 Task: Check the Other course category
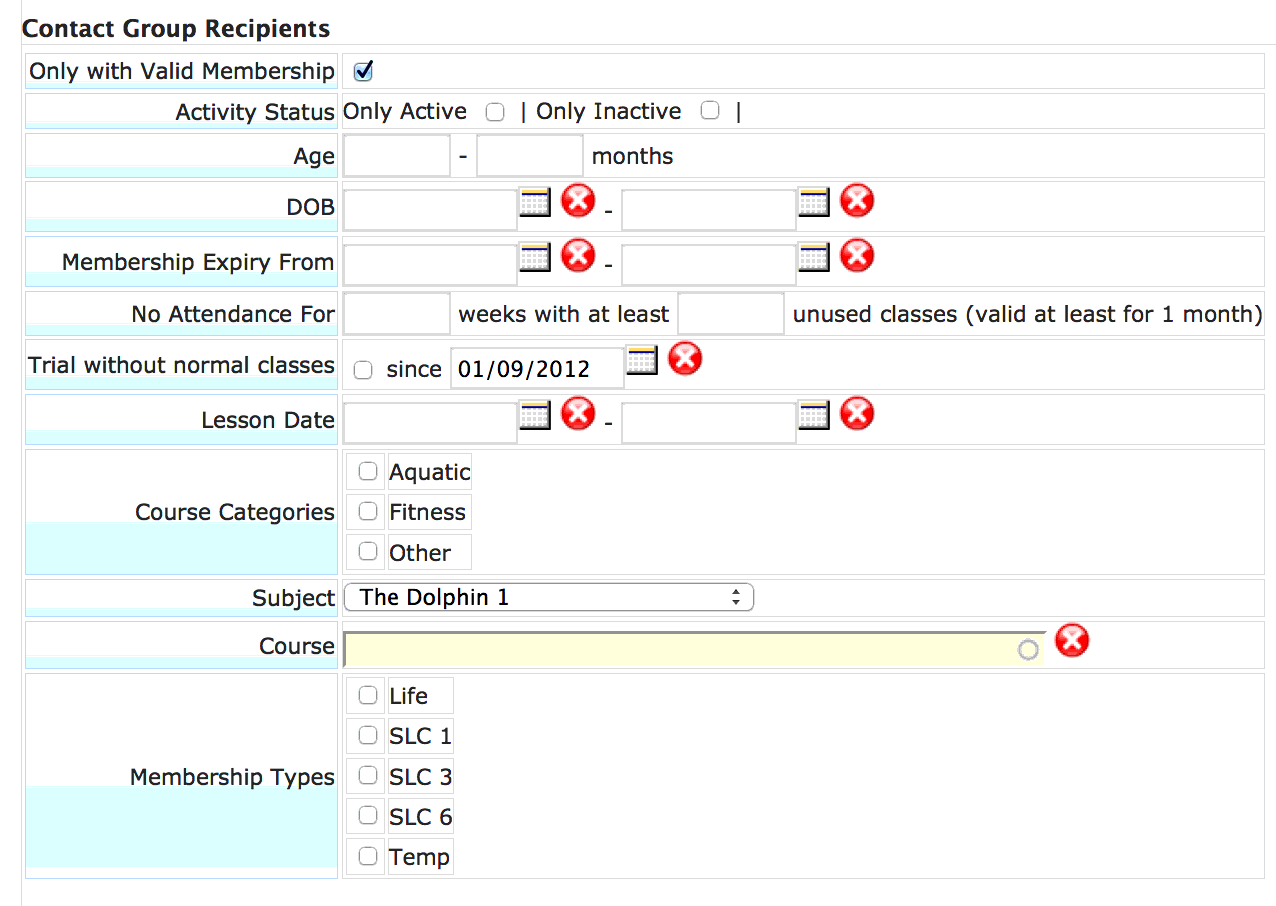[368, 551]
